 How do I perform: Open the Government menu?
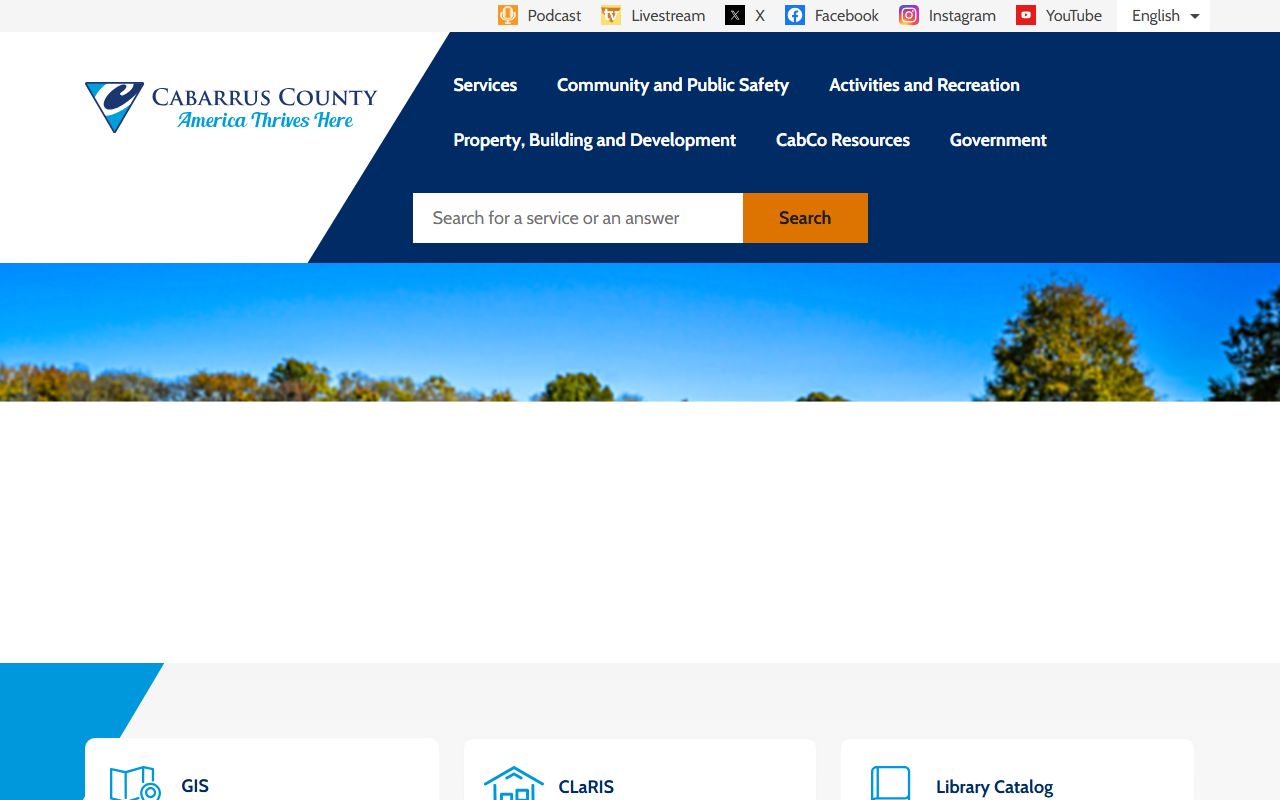(998, 140)
